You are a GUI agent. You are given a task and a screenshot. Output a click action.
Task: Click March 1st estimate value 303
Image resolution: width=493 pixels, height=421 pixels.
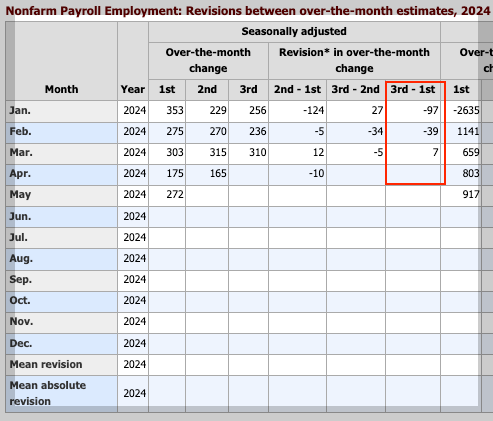175,152
